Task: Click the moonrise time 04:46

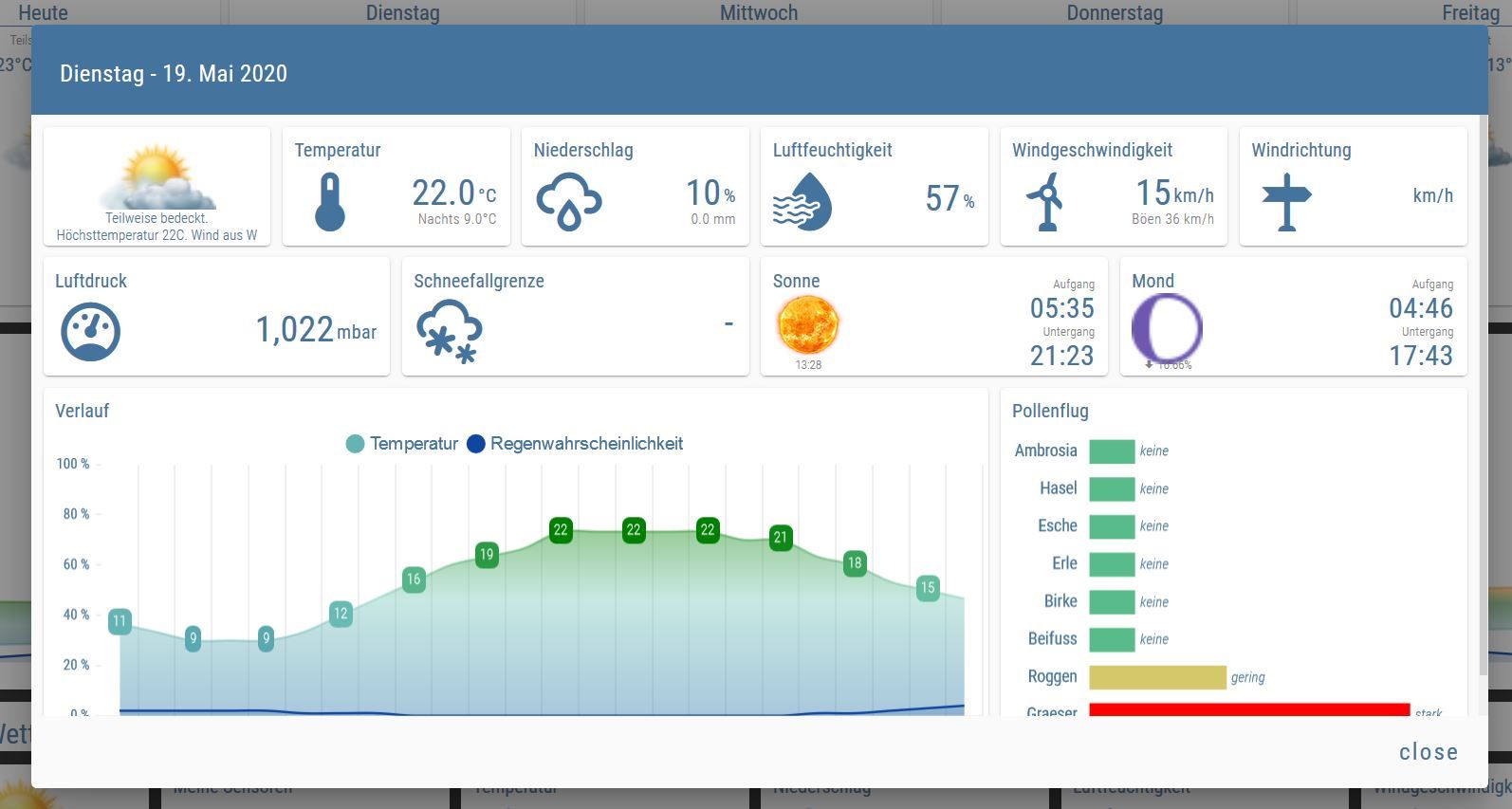Action: click(1421, 308)
